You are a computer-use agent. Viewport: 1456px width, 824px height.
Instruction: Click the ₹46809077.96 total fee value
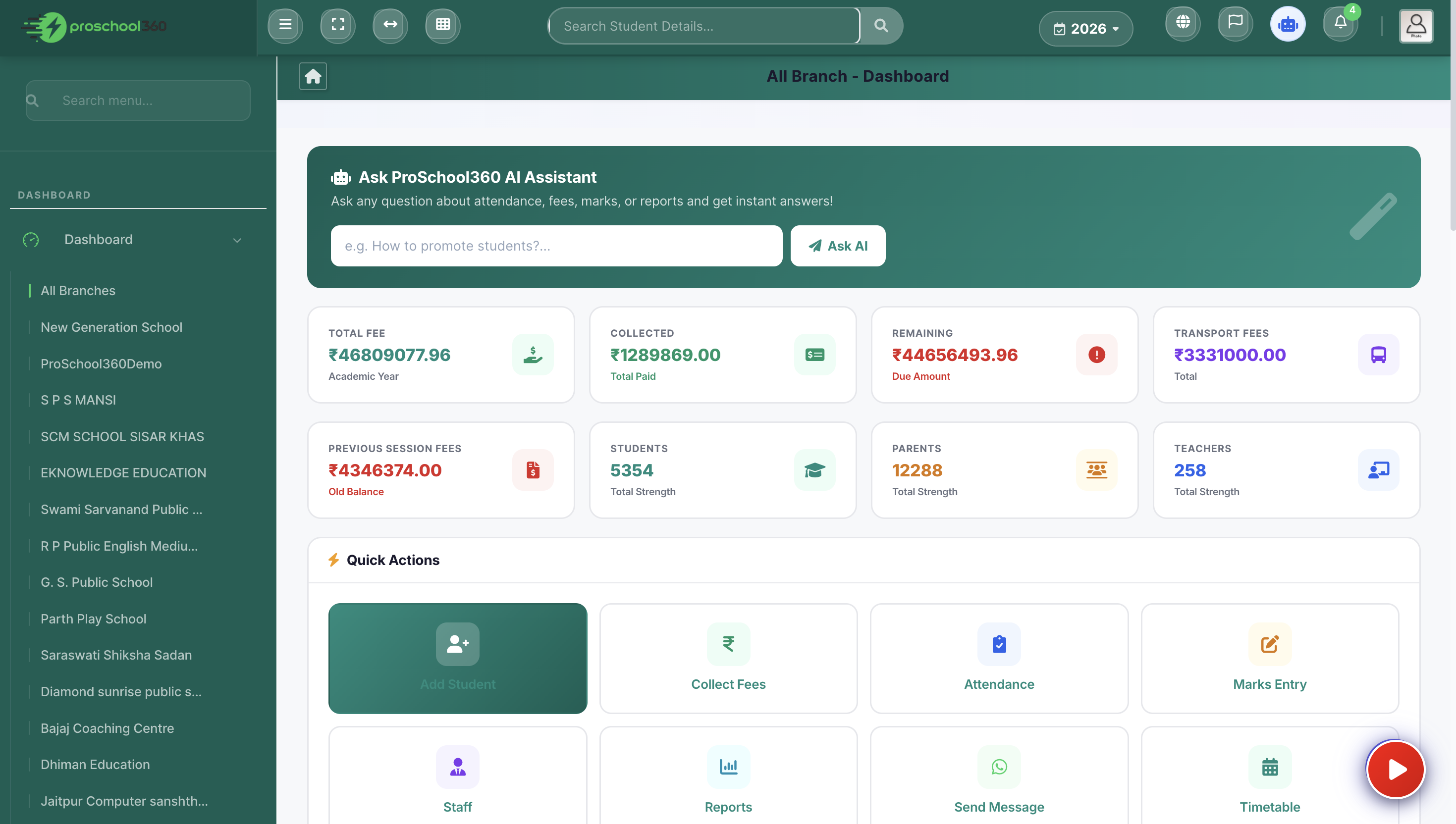click(389, 355)
